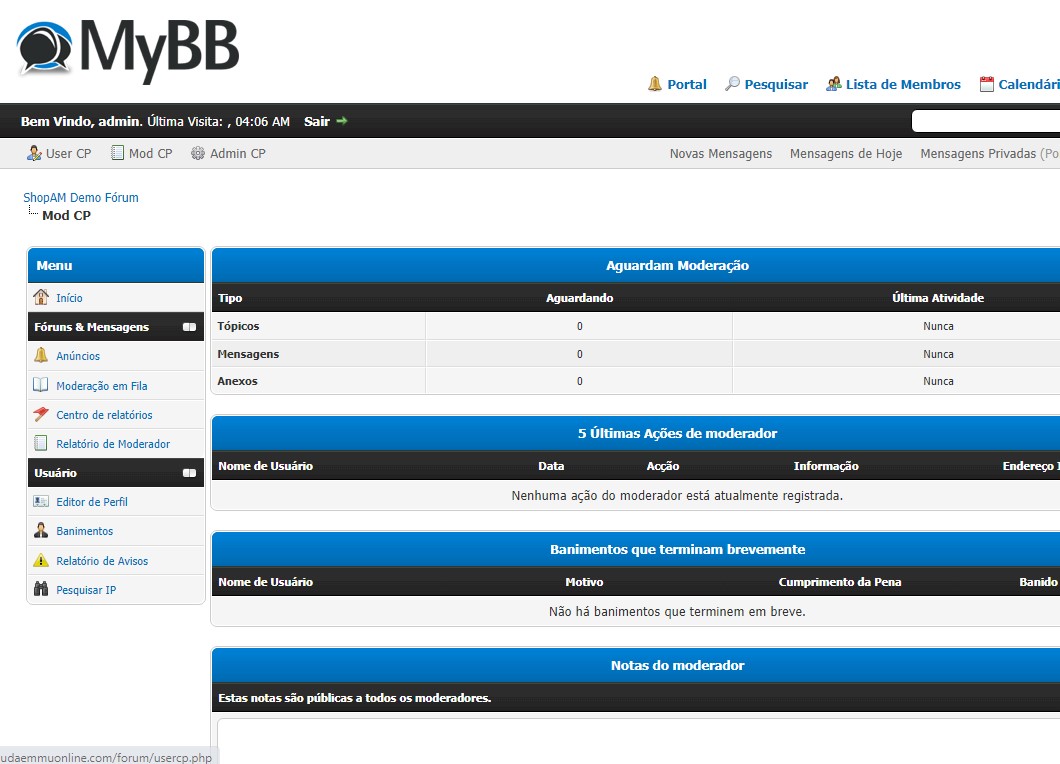This screenshot has width=1060, height=764.
Task: Open Admin CP
Action: 238,153
